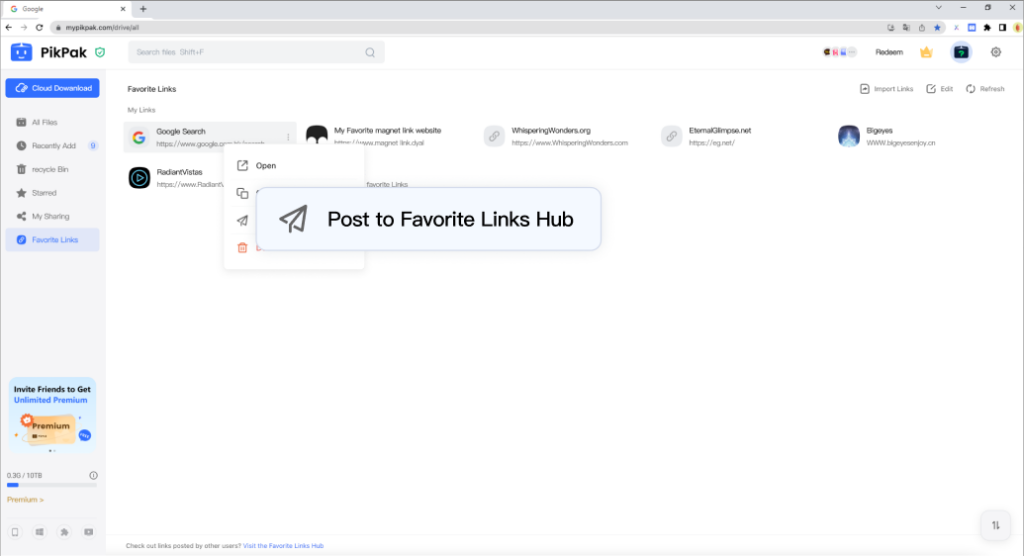Screen dimensions: 1024x556
Task: Click the Edit links icon
Action: [x=939, y=89]
